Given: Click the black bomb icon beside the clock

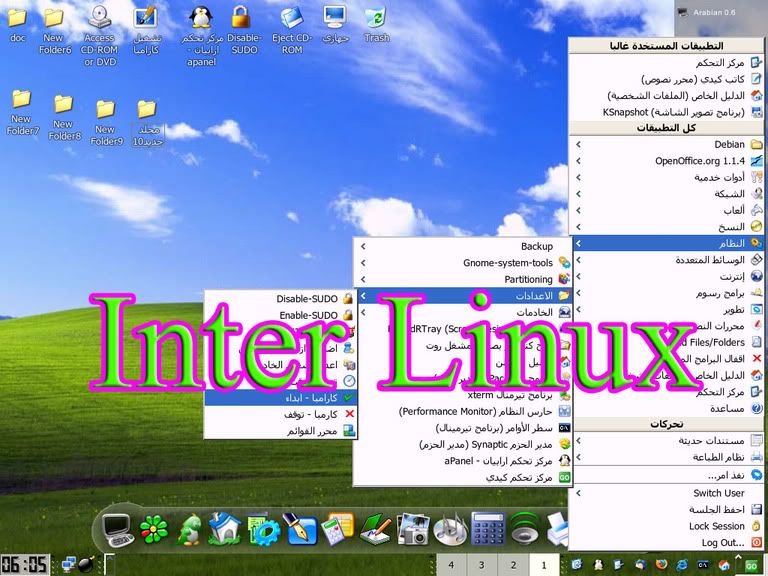Looking at the screenshot, I should click(x=86, y=565).
